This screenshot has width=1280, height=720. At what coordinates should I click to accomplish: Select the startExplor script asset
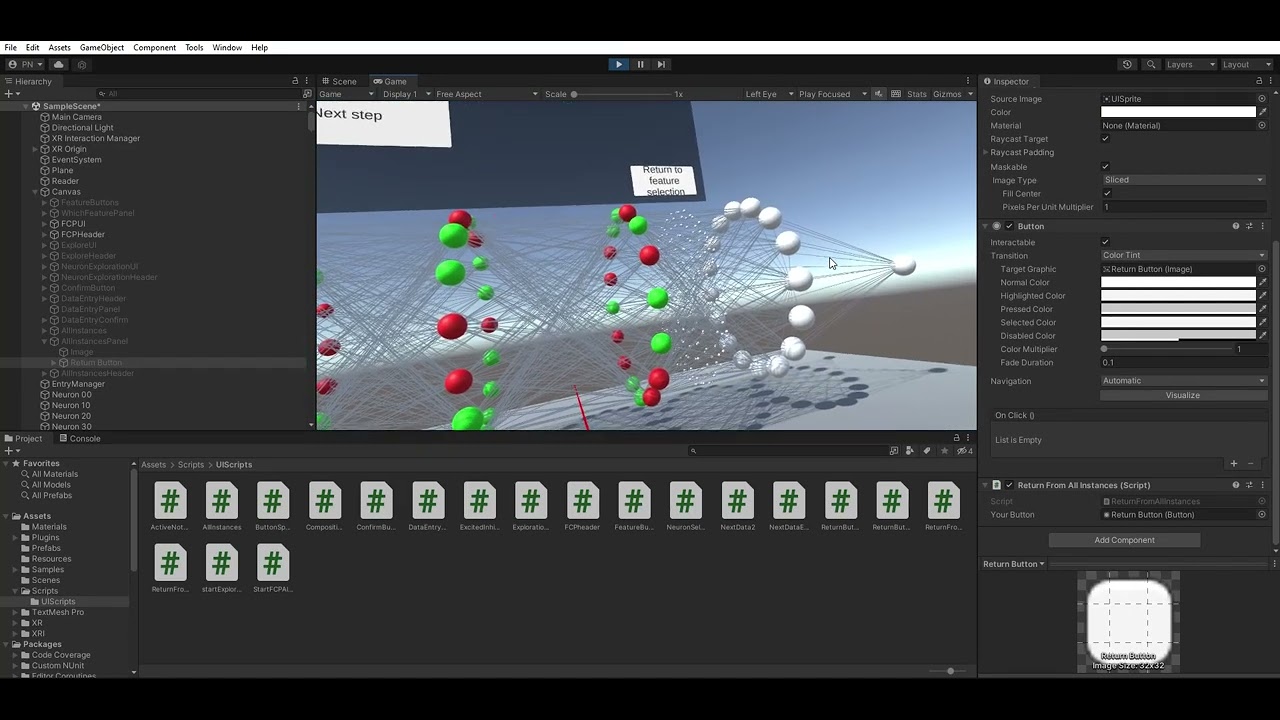[222, 569]
